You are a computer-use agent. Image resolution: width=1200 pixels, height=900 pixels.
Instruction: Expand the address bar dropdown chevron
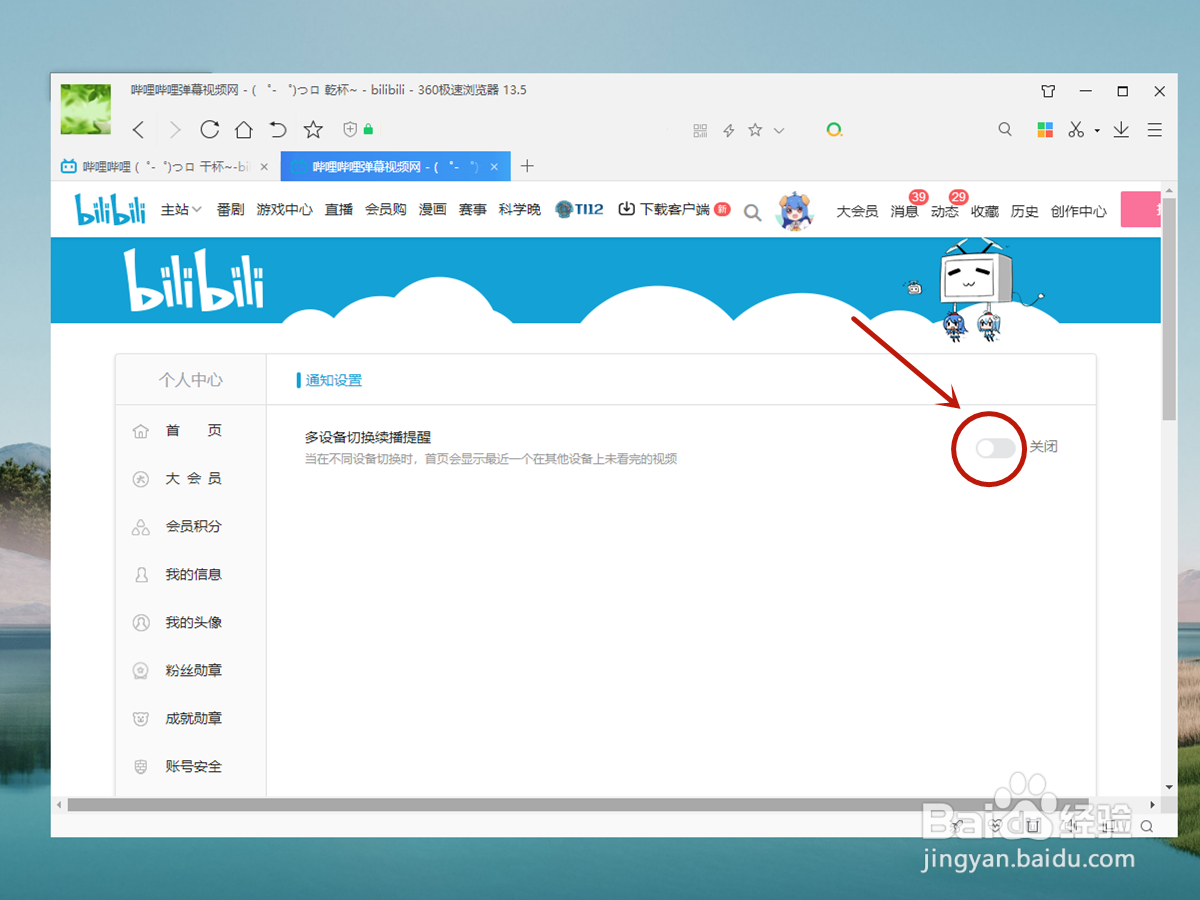coord(779,131)
